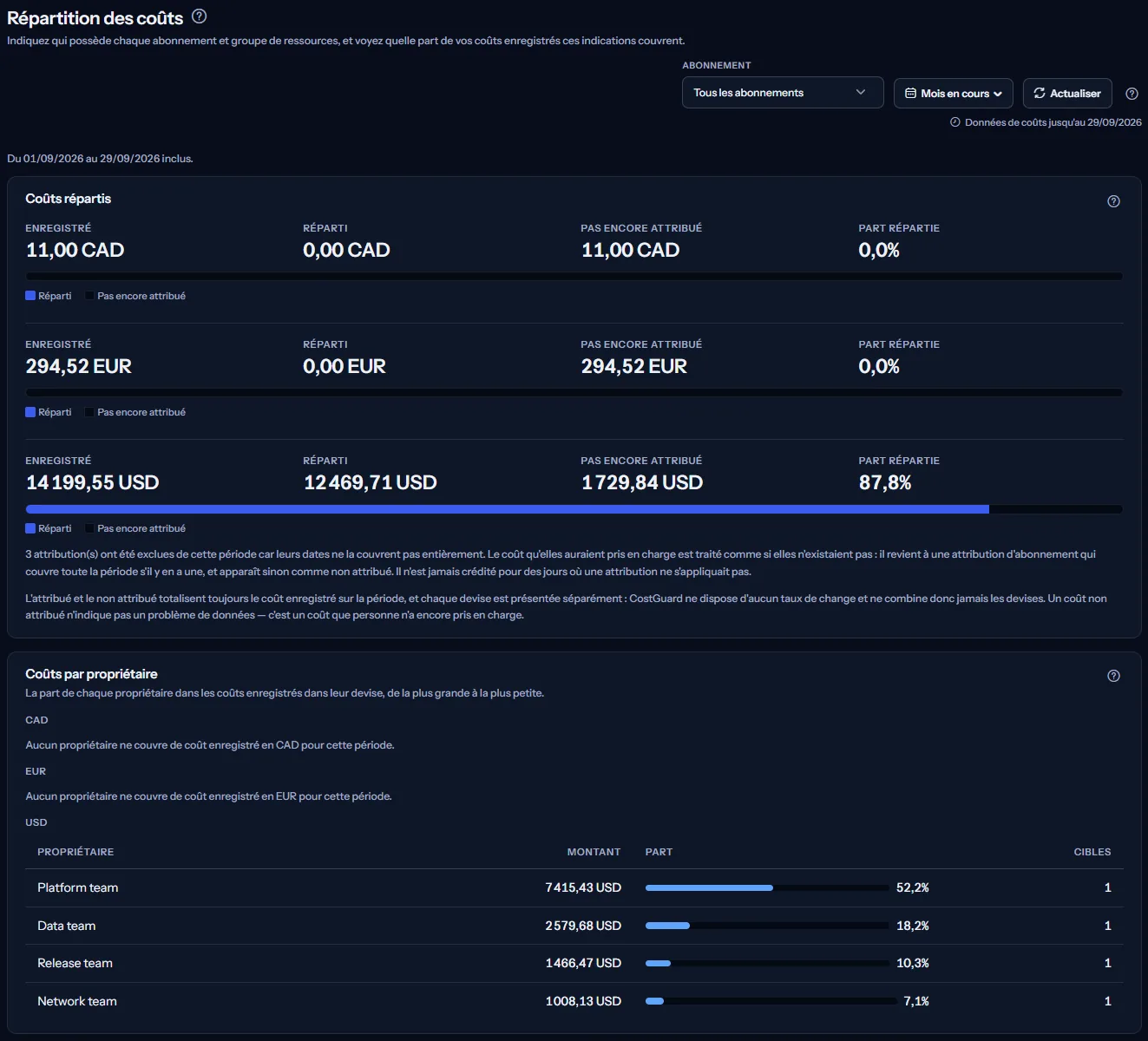This screenshot has width=1148, height=1041.
Task: Click blue Réparti legend swatch under CAD bar
Action: point(30,296)
